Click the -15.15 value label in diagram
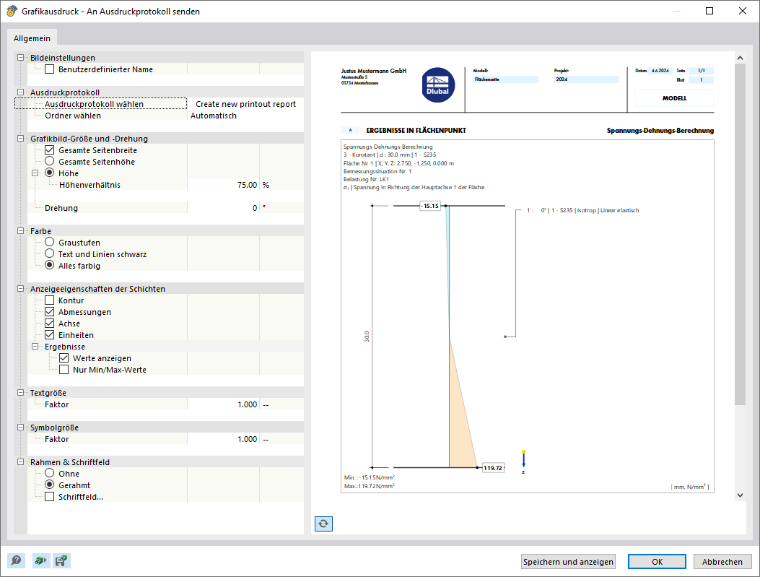 tap(430, 206)
